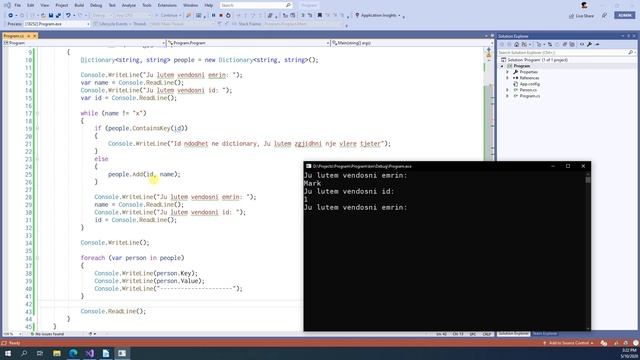Open the View menu

(x=44, y=5)
